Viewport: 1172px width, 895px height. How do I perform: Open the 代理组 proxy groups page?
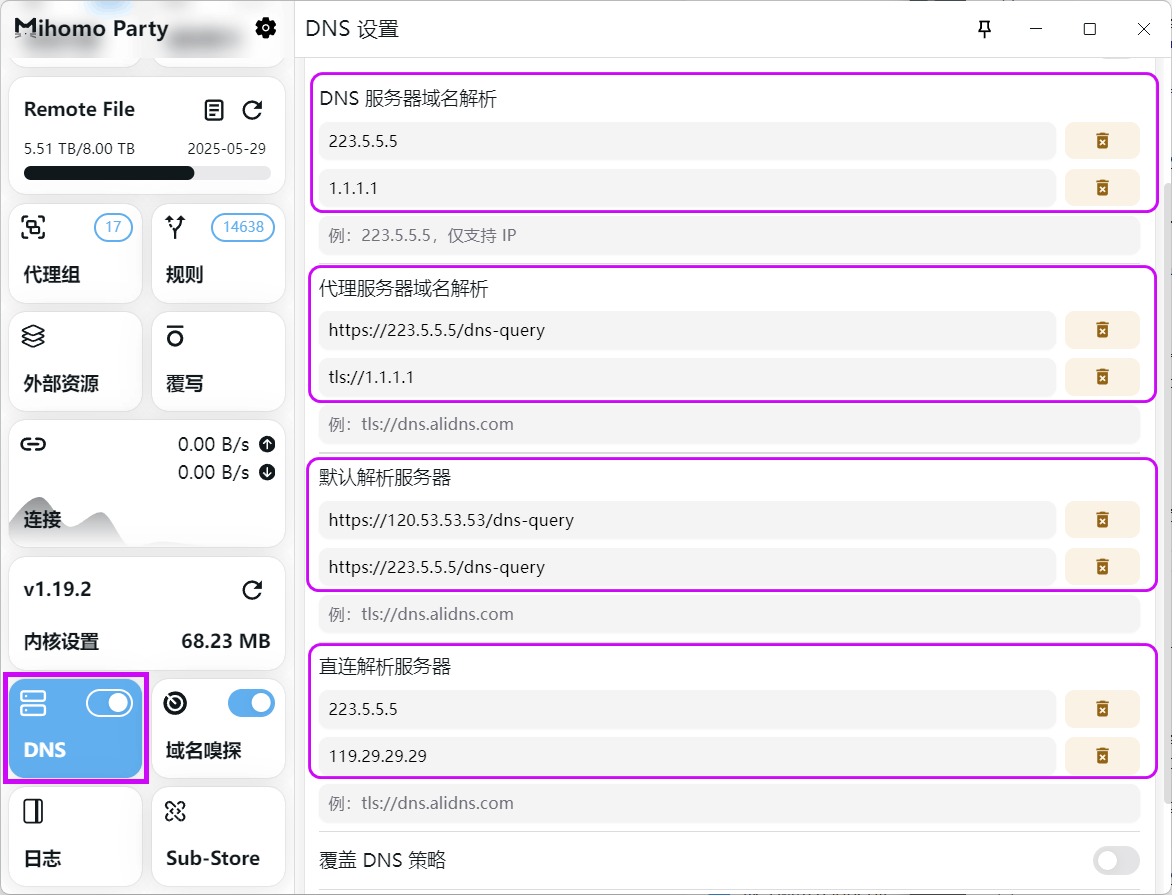tap(75, 253)
